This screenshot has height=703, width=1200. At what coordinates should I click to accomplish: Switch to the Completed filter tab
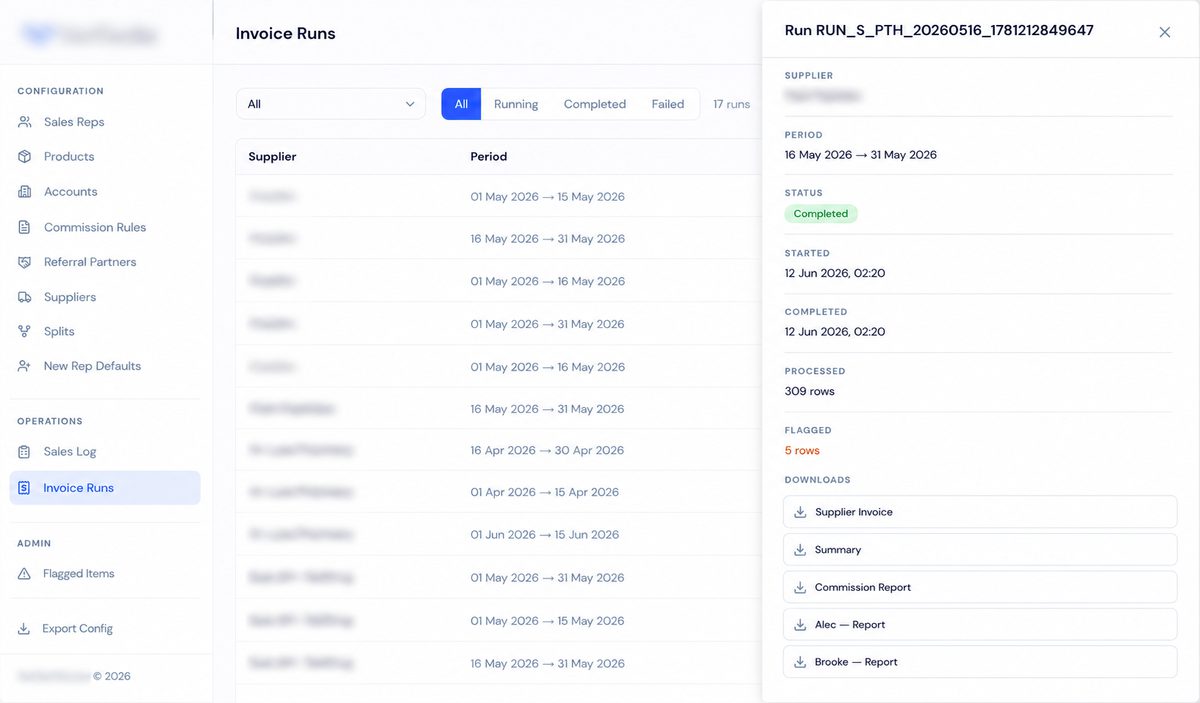click(x=595, y=104)
